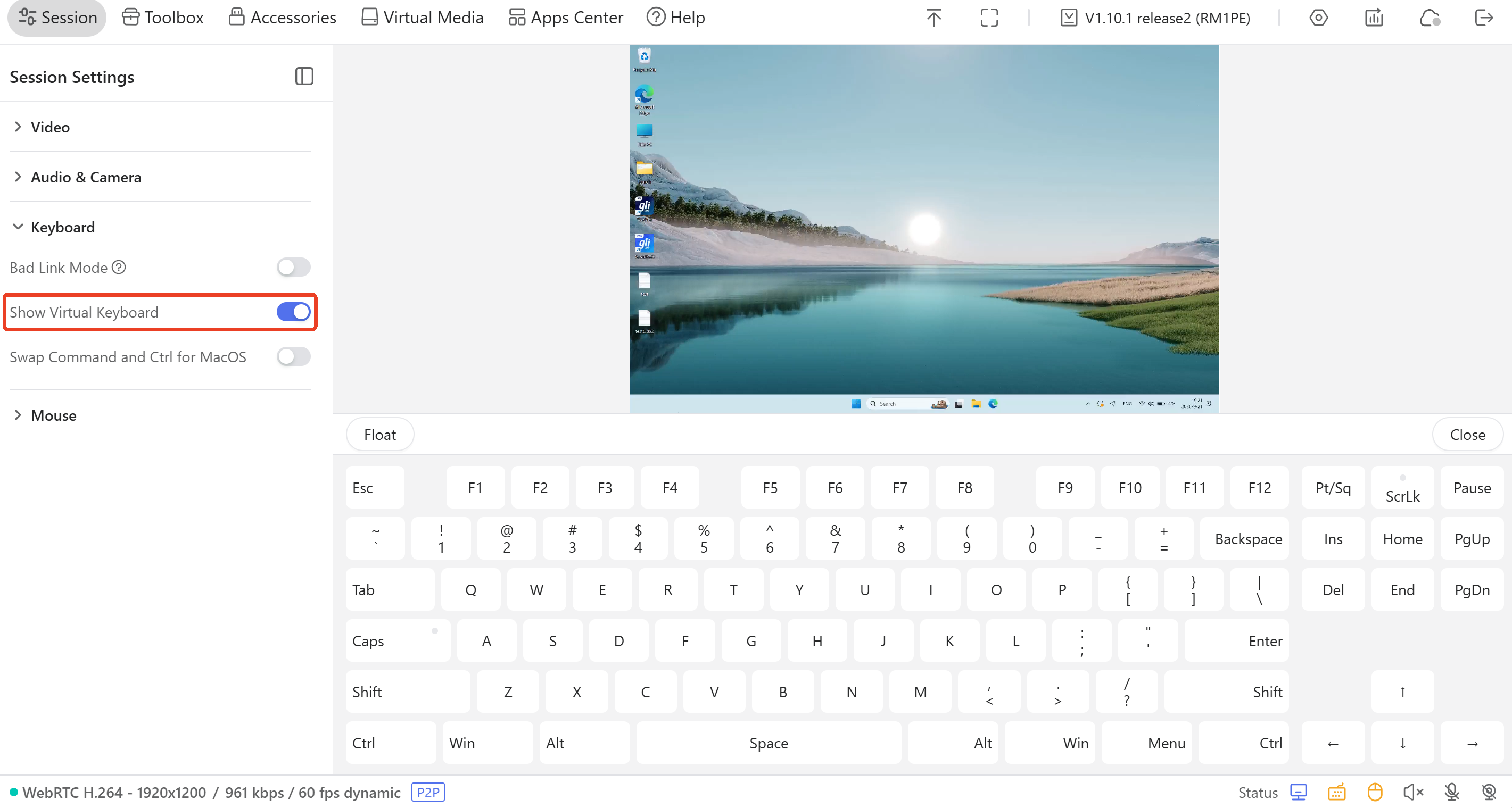Enable Bad Link Mode toggle
The width and height of the screenshot is (1512, 808).
point(293,268)
